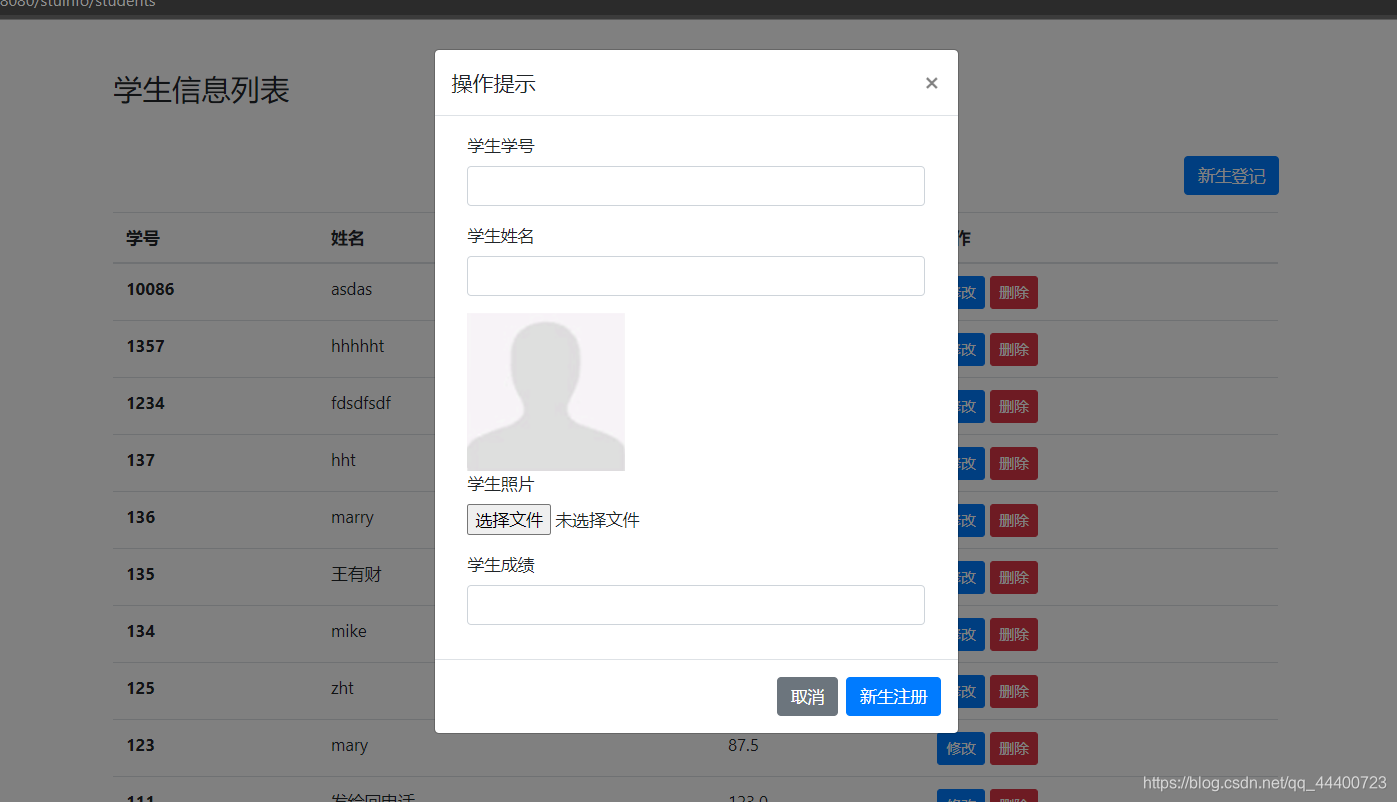Delete the student row 125
Screen dimensions: 1397x802
pos(1014,691)
